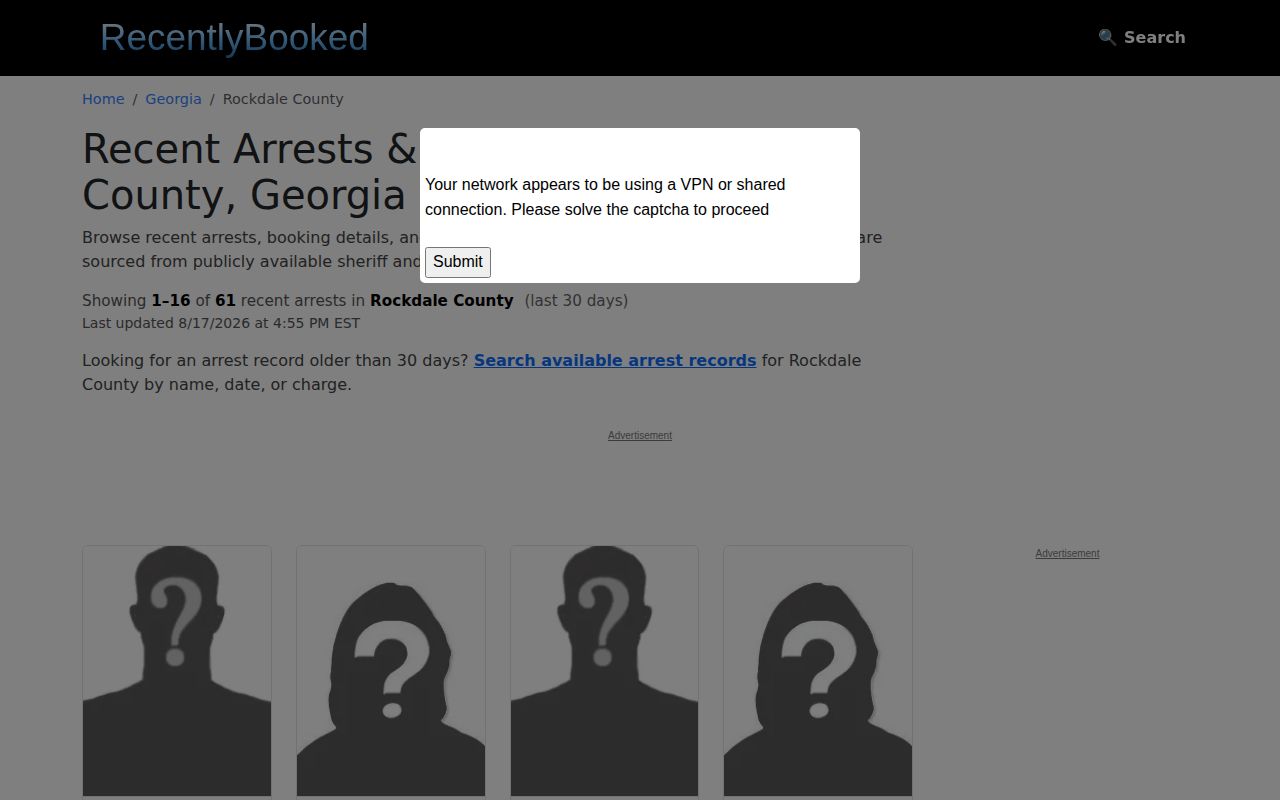Click the VPN captcha message text
The width and height of the screenshot is (1280, 800).
coord(605,197)
